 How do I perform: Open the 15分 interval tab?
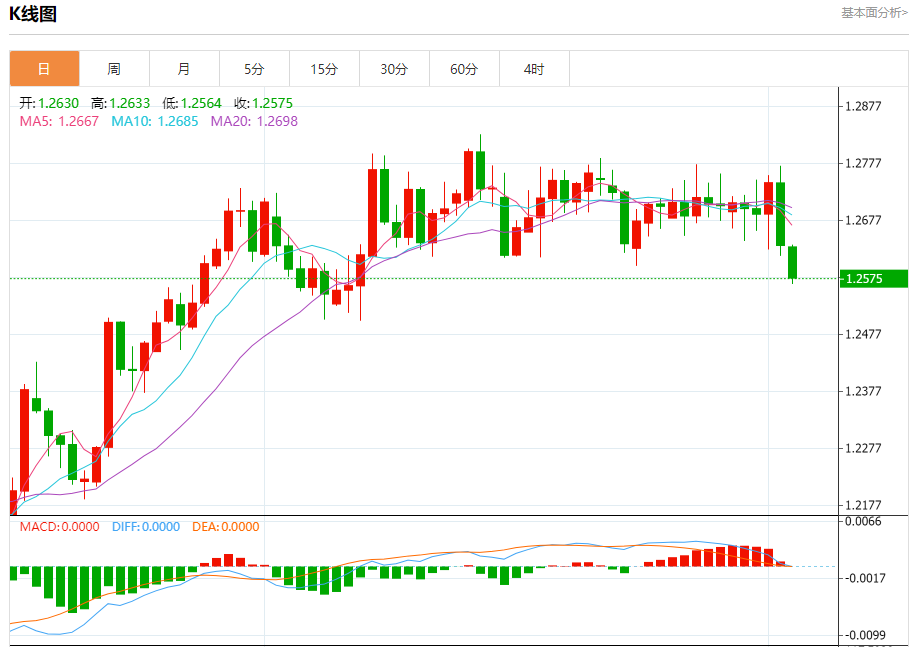(324, 69)
